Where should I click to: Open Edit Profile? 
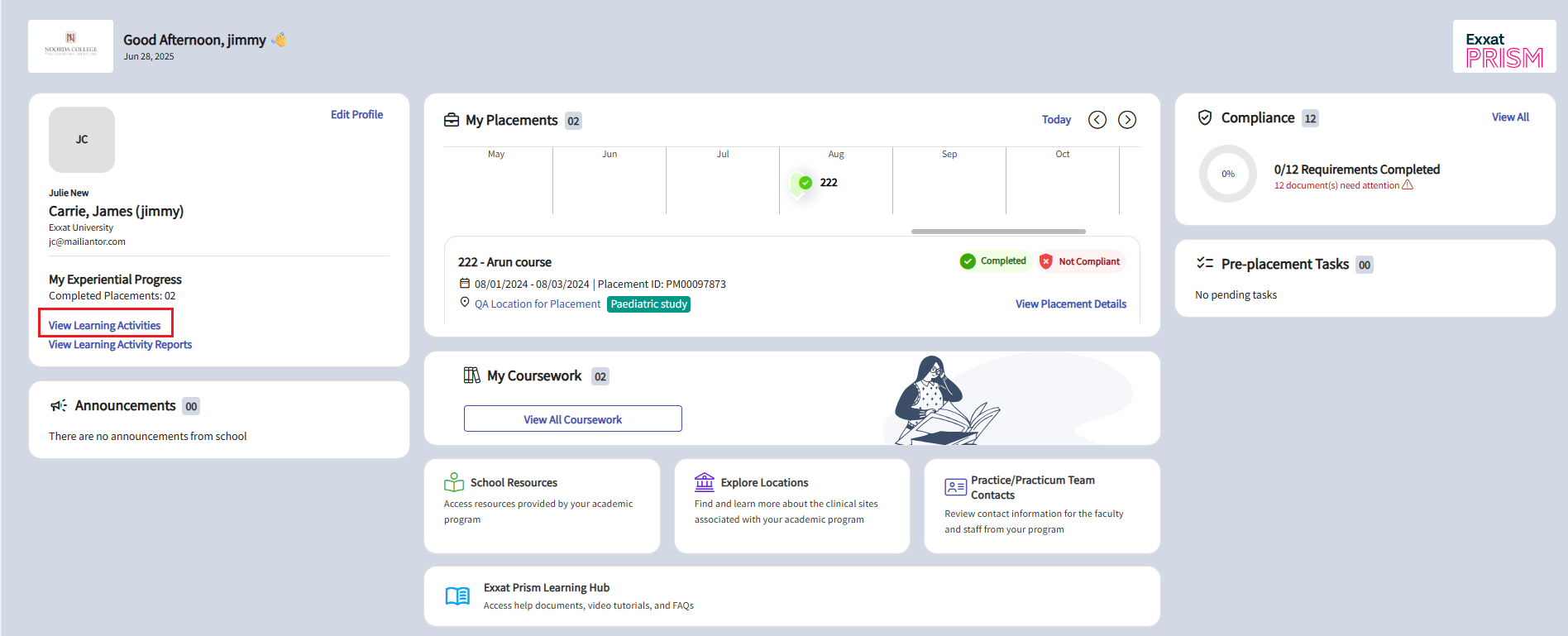pos(356,115)
